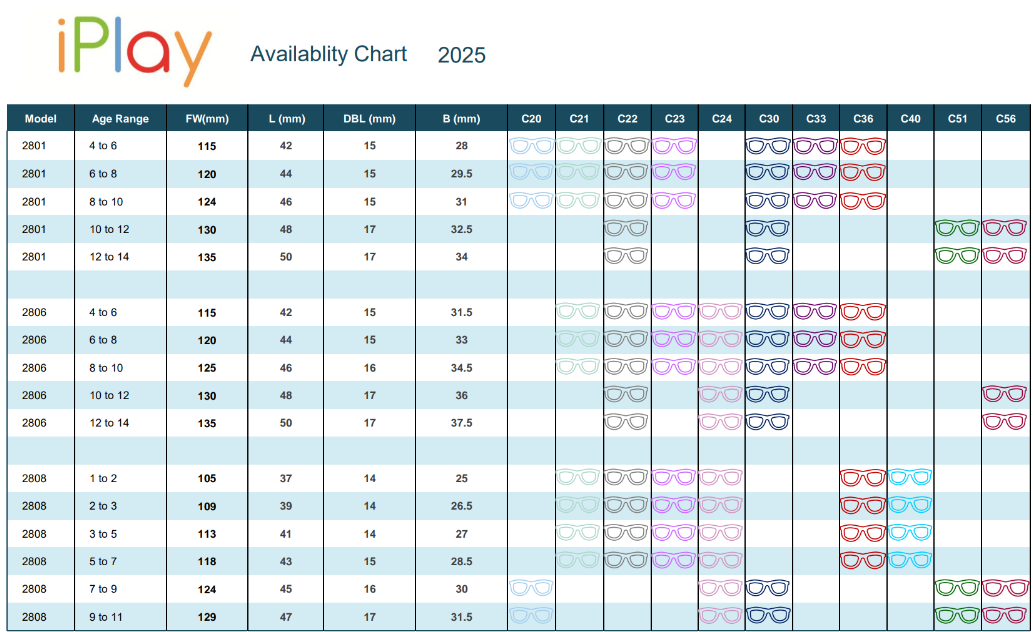The height and width of the screenshot is (632, 1033).
Task: Select the teal C21 glasses icon for 2808 ages 5 to 7
Action: point(579,561)
